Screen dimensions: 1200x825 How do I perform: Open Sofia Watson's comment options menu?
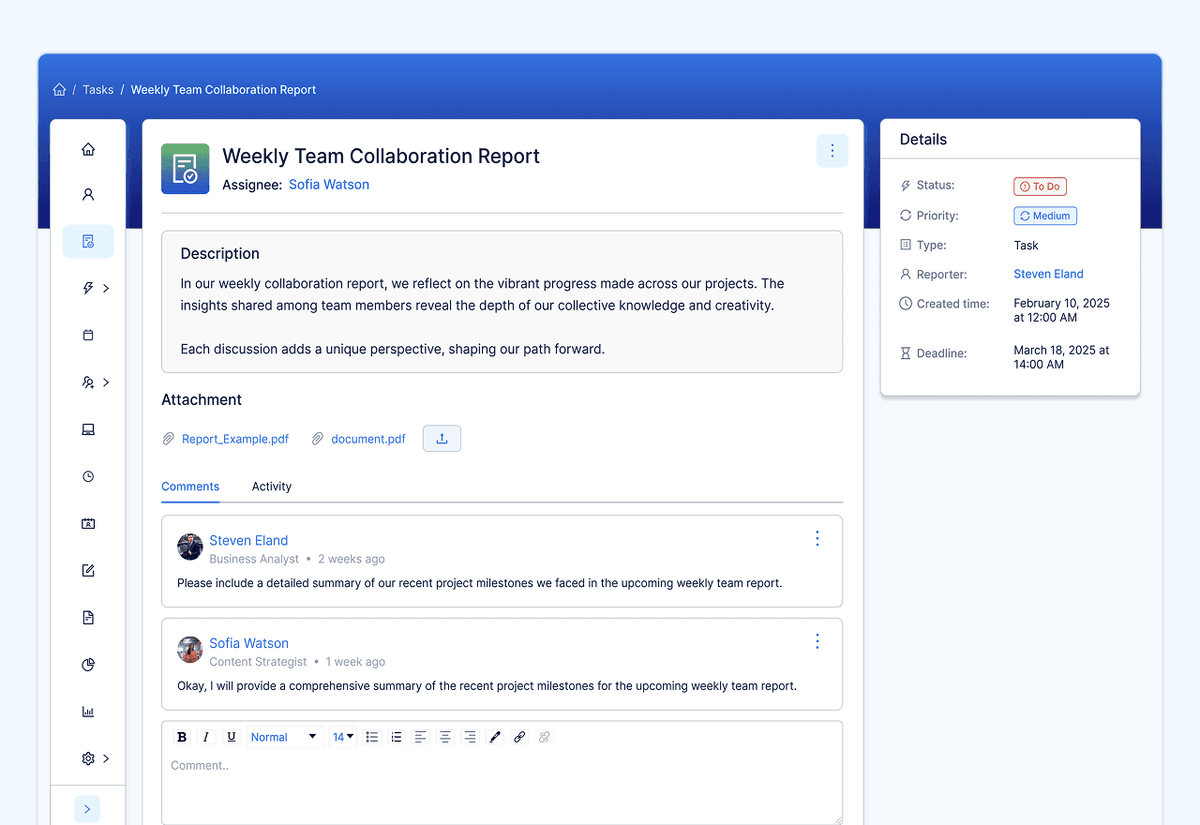point(817,642)
